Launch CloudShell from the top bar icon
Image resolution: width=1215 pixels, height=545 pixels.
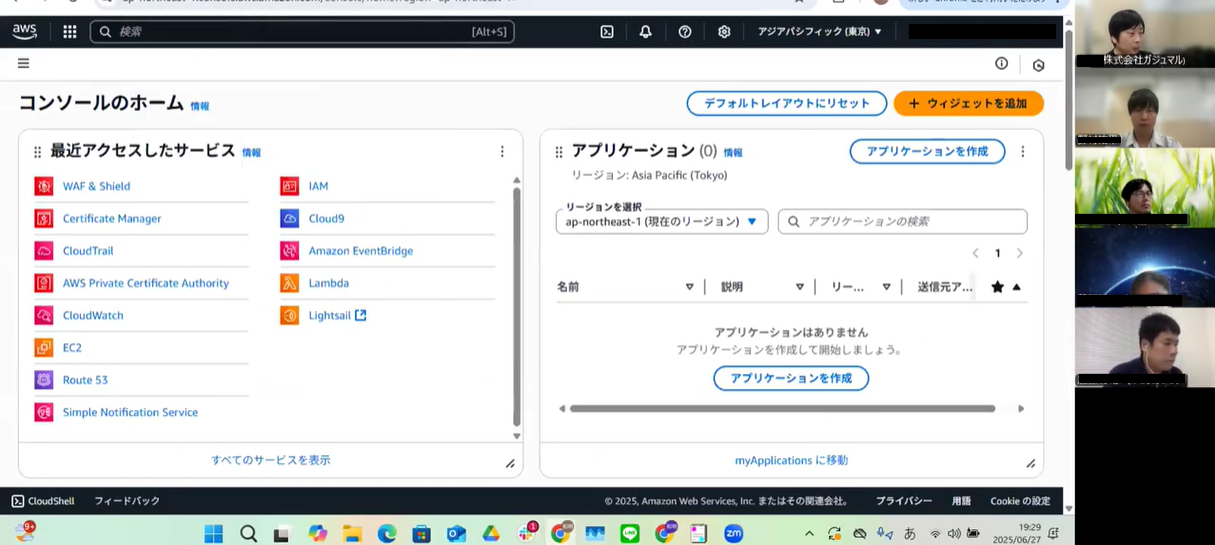[607, 32]
